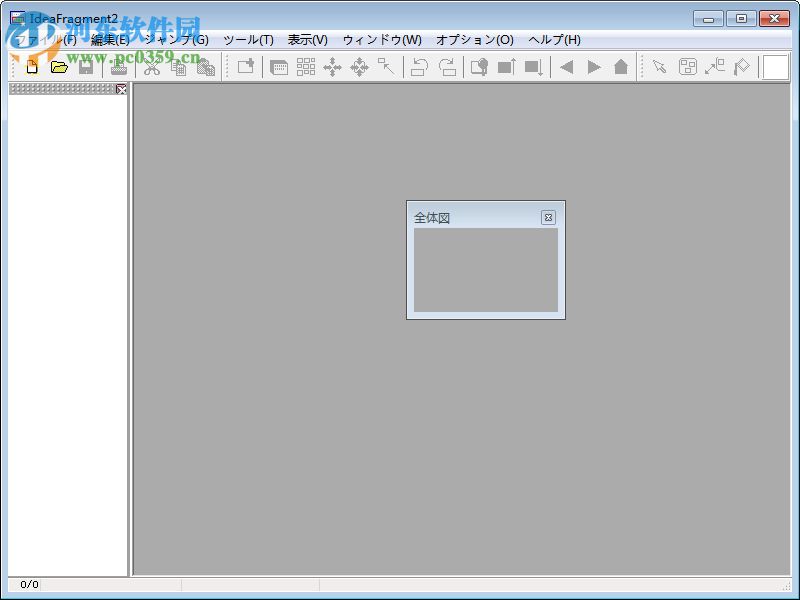Click the white color box at toolbar end
The image size is (800, 600).
click(x=776, y=67)
